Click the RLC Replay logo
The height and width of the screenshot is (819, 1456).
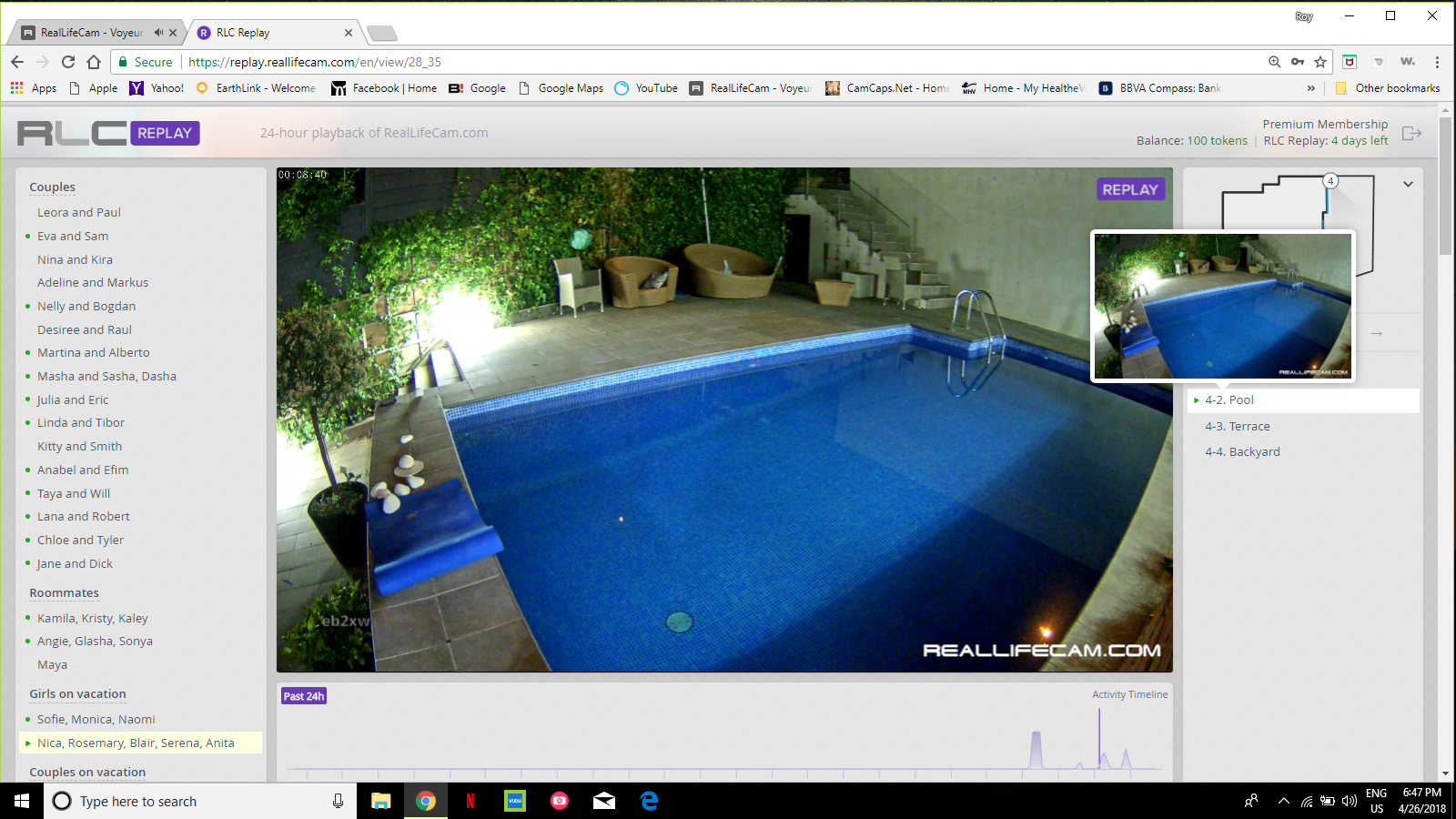pos(108,133)
